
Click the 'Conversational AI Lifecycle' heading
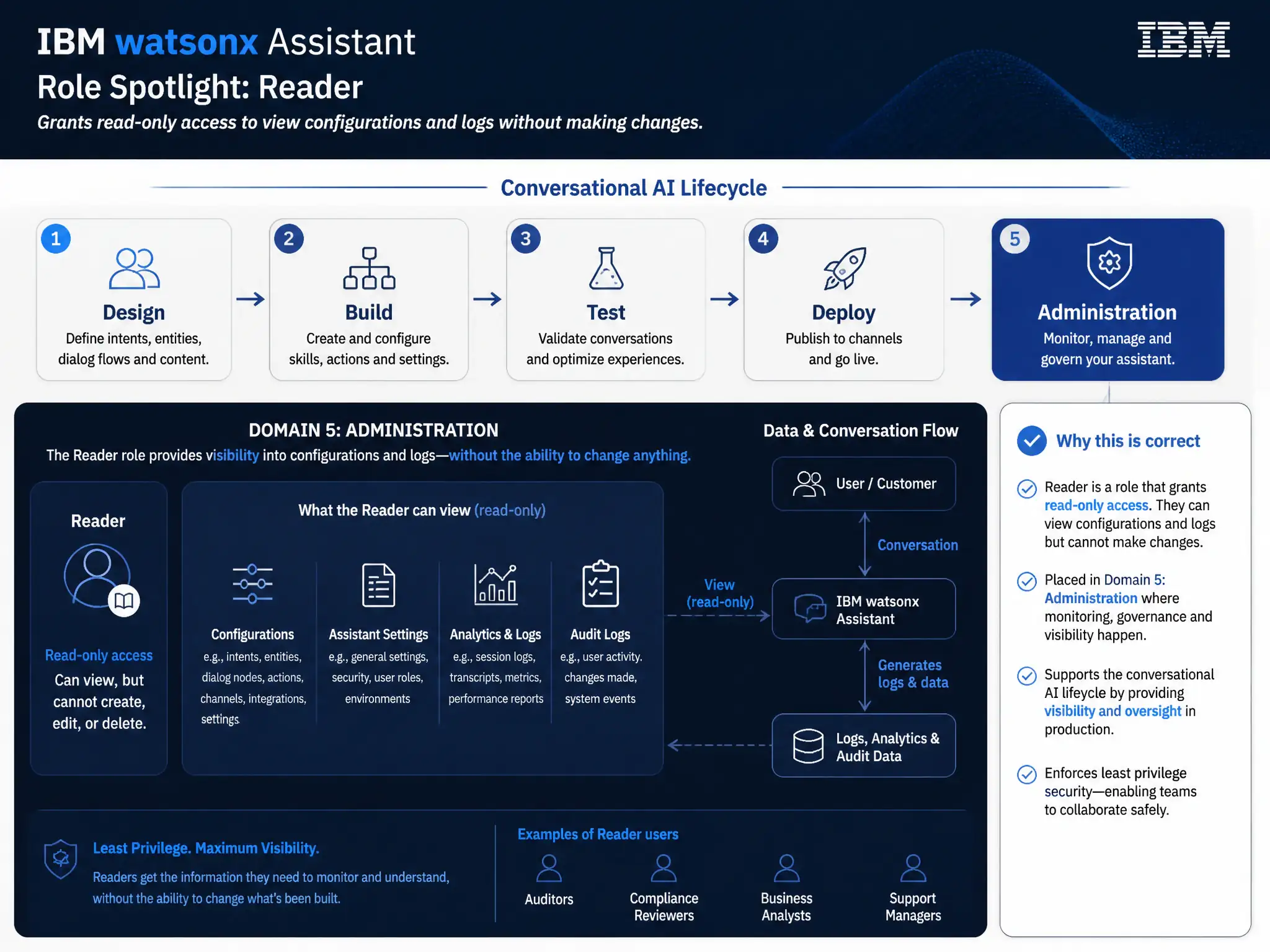click(634, 188)
